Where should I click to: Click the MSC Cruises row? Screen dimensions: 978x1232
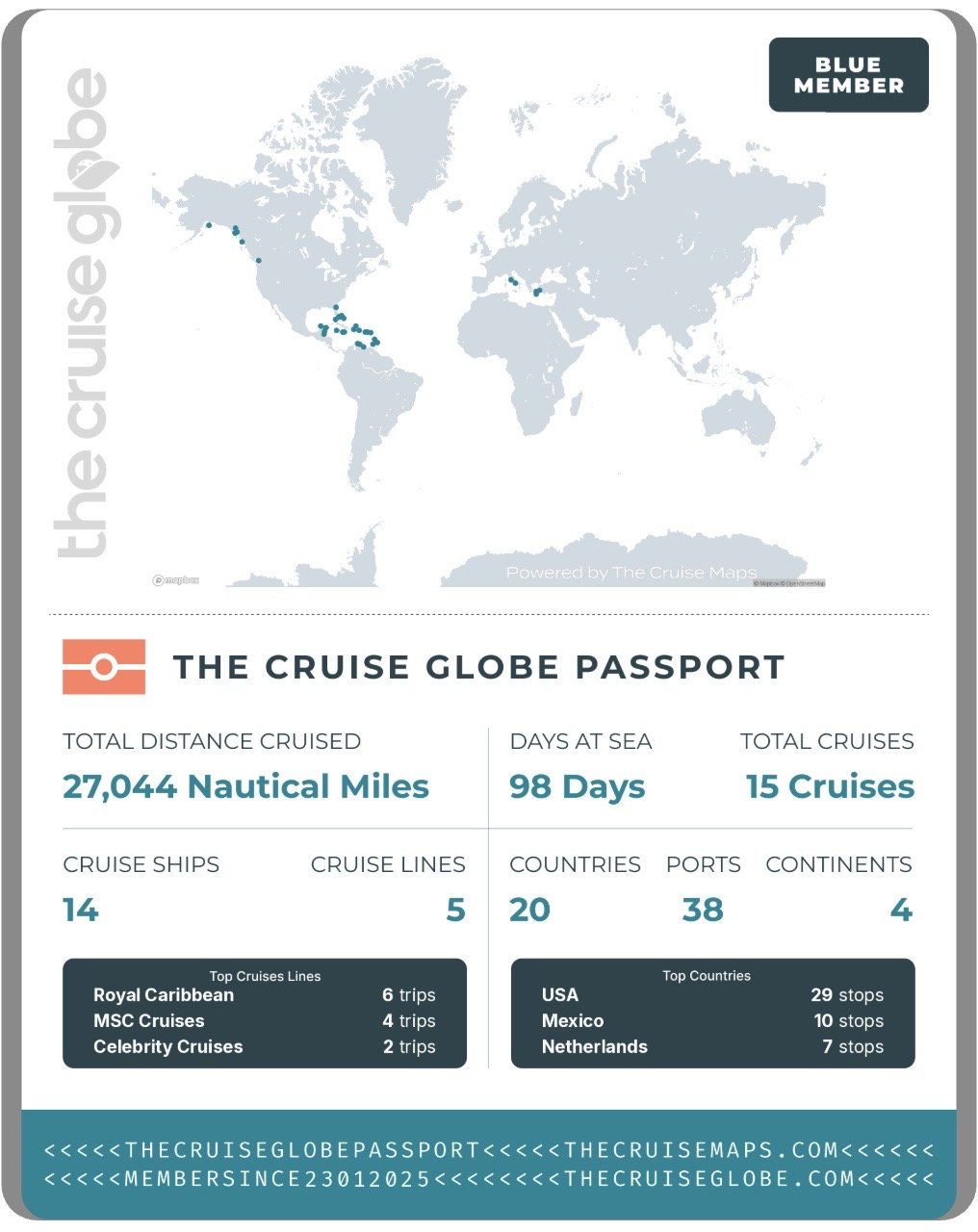[x=264, y=1021]
